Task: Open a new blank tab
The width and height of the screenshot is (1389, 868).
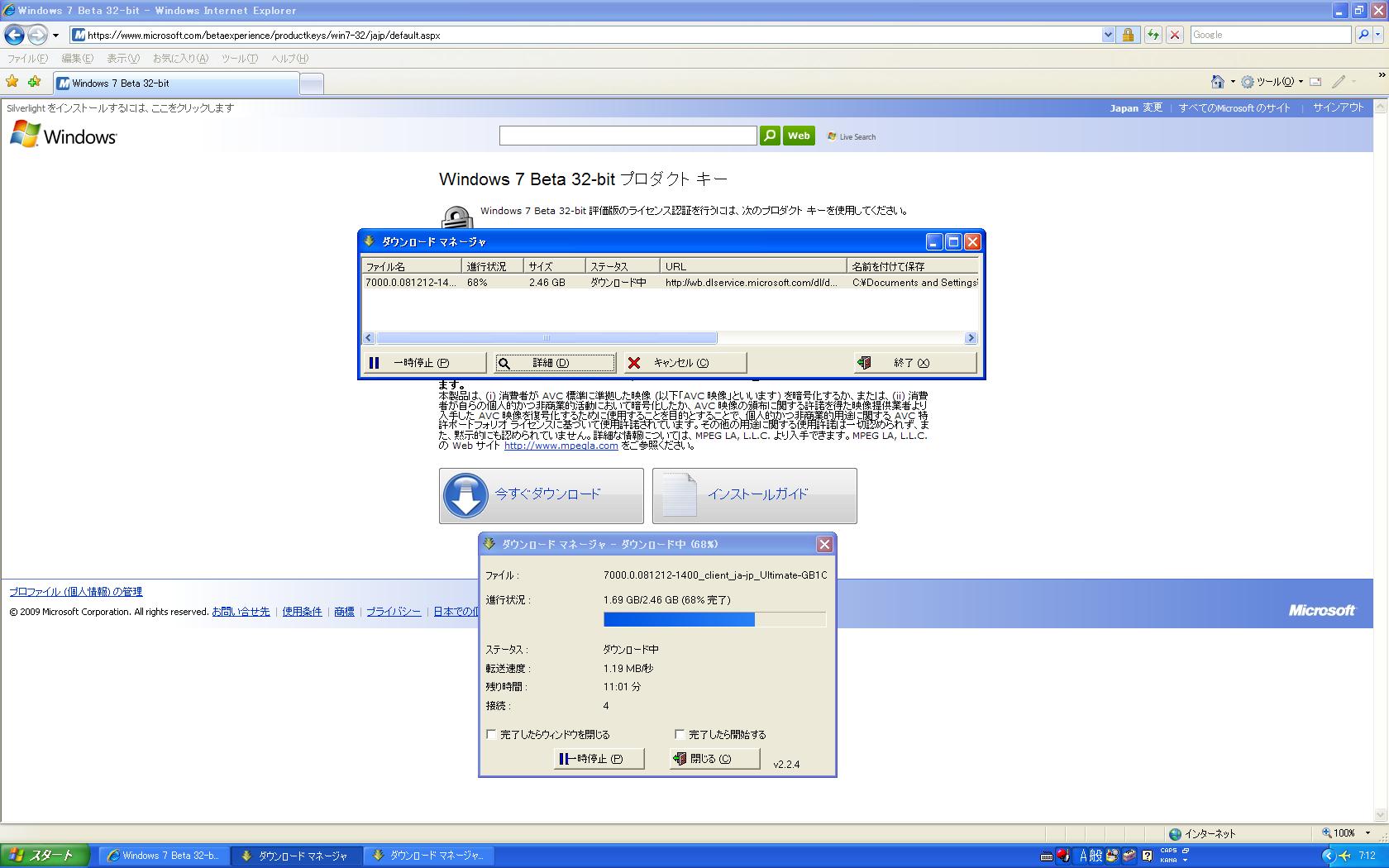Action: tap(311, 83)
